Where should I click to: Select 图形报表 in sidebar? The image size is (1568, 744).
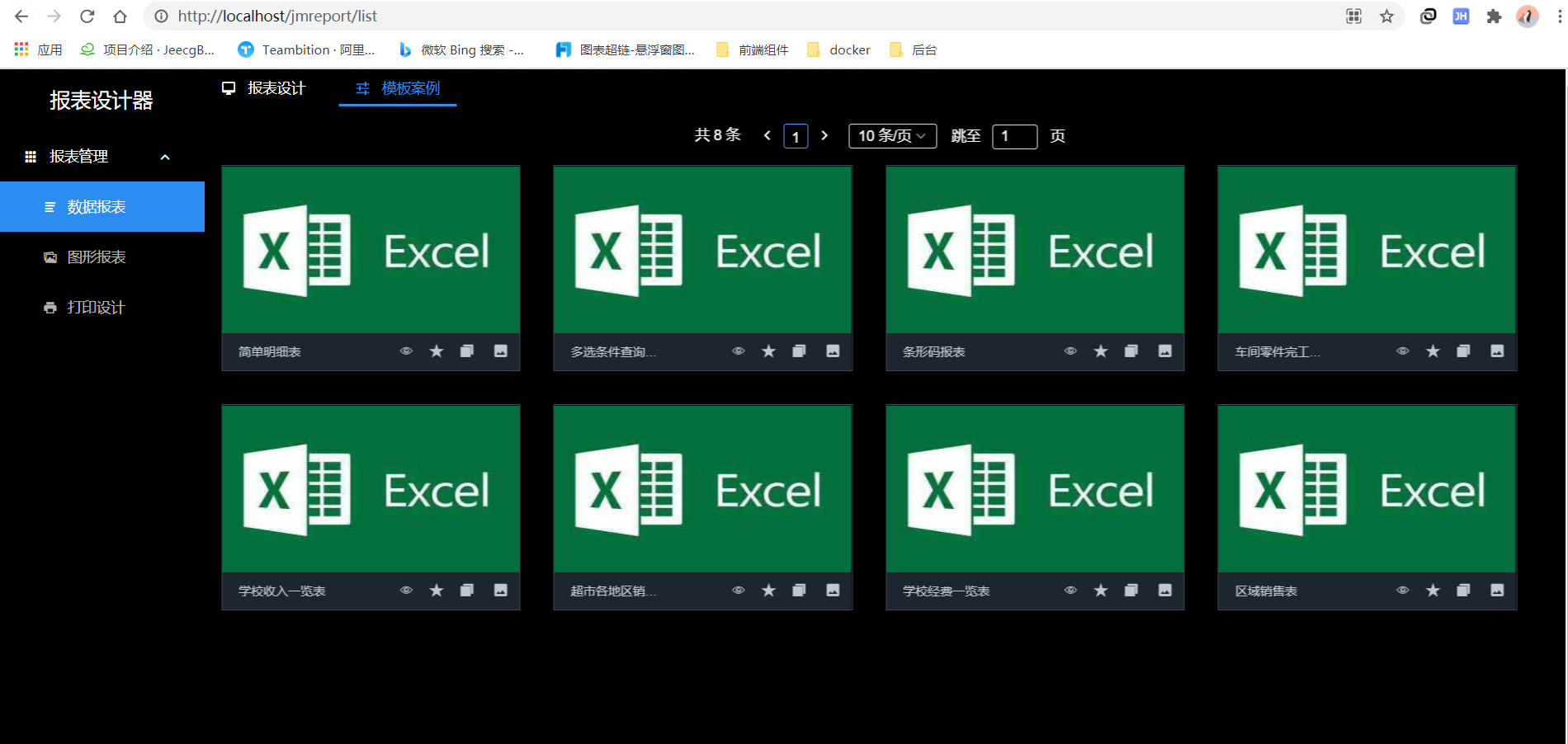point(102,257)
